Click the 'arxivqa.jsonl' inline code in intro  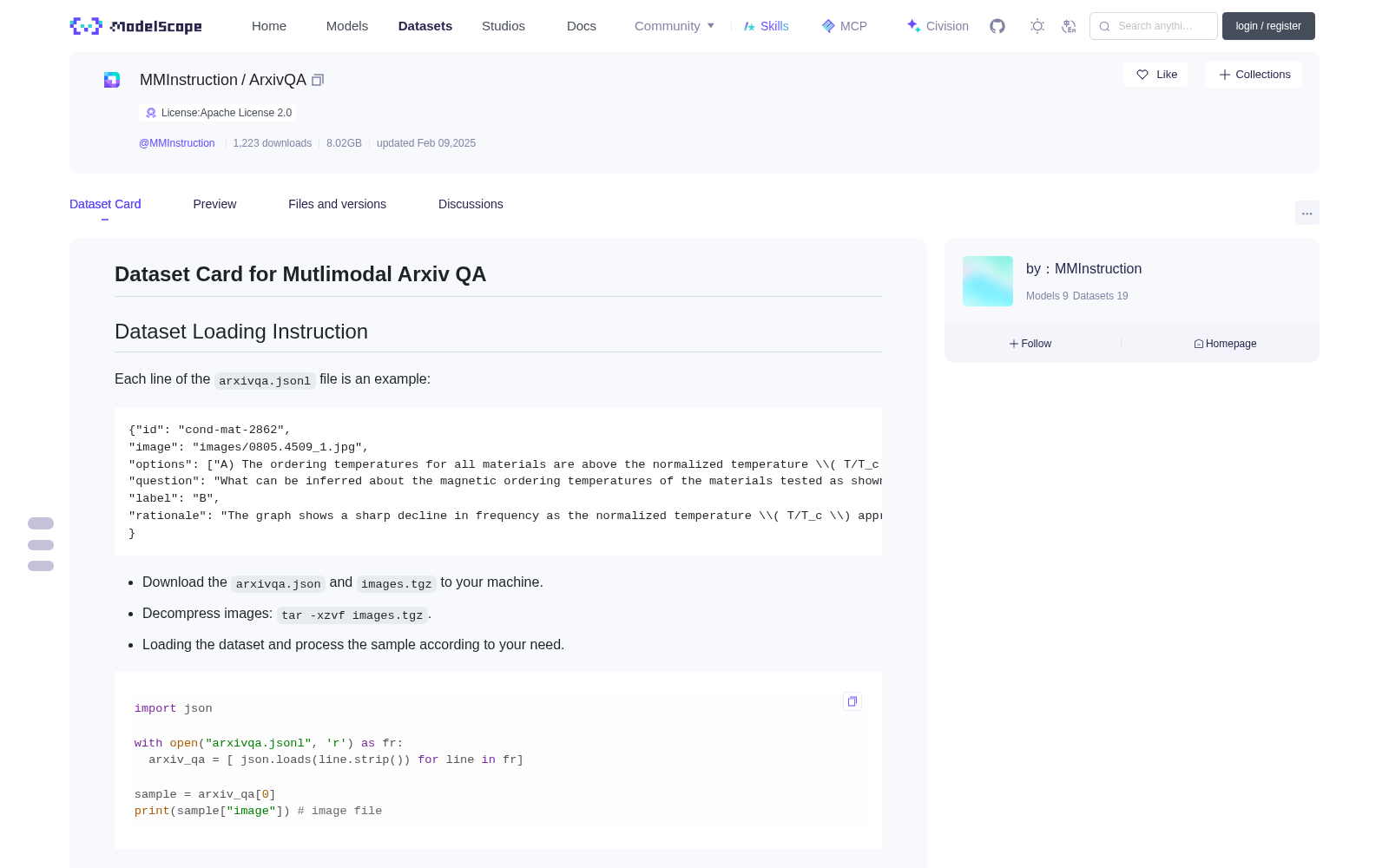pyautogui.click(x=265, y=380)
